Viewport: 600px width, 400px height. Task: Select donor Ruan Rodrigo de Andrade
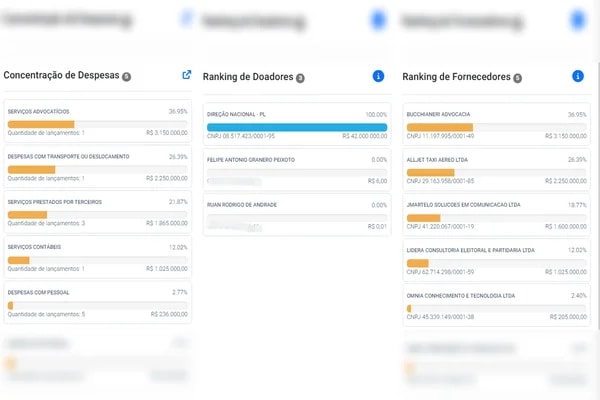[x=297, y=215]
